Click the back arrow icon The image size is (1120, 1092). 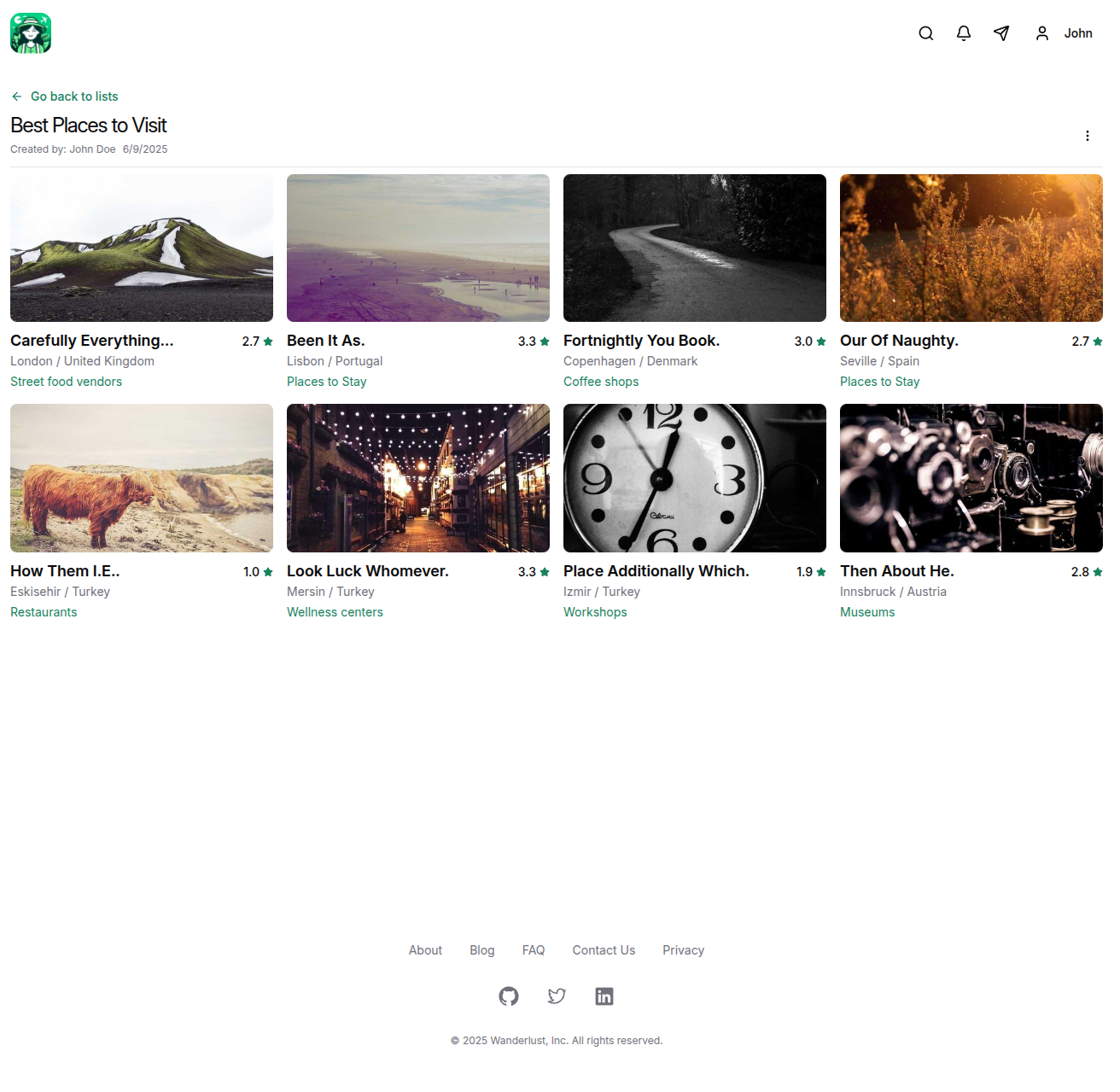17,96
